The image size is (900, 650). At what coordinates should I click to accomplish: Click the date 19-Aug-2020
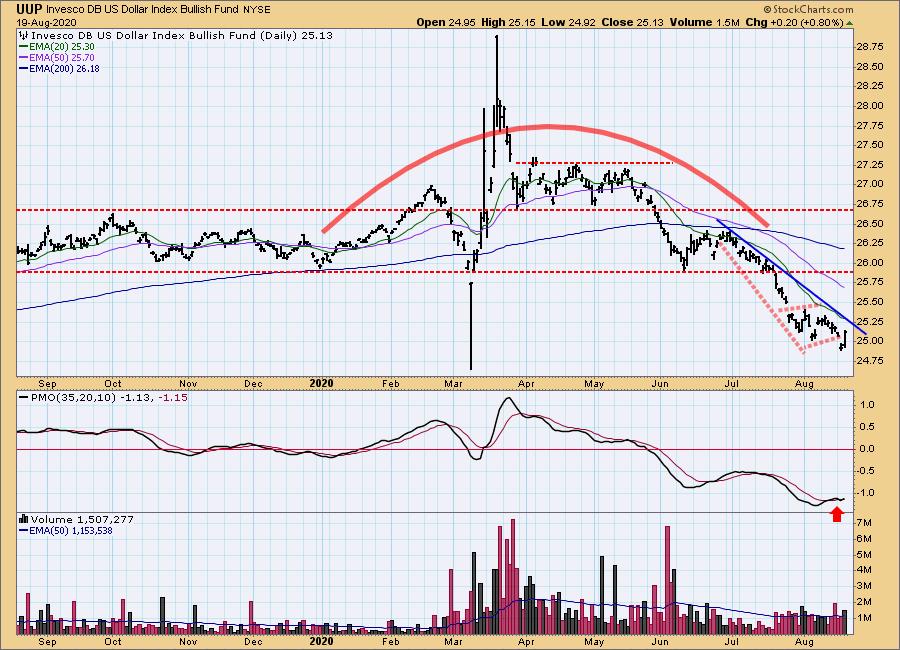point(45,23)
